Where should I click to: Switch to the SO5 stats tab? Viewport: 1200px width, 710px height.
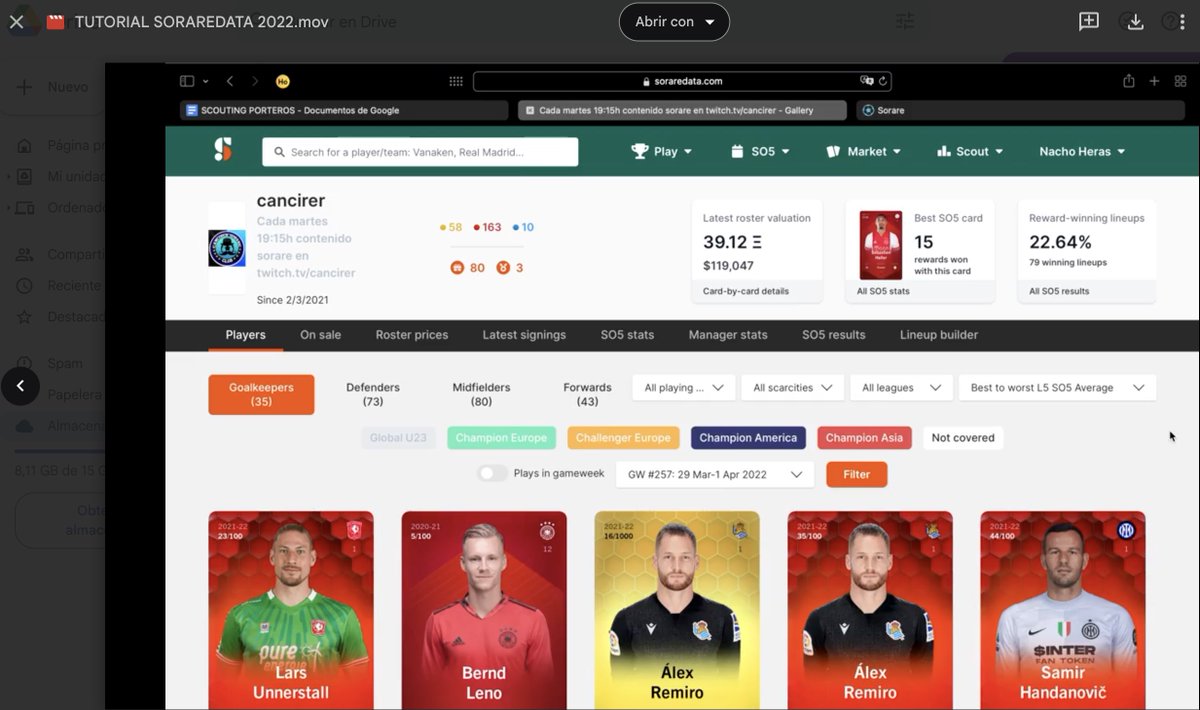pyautogui.click(x=627, y=335)
